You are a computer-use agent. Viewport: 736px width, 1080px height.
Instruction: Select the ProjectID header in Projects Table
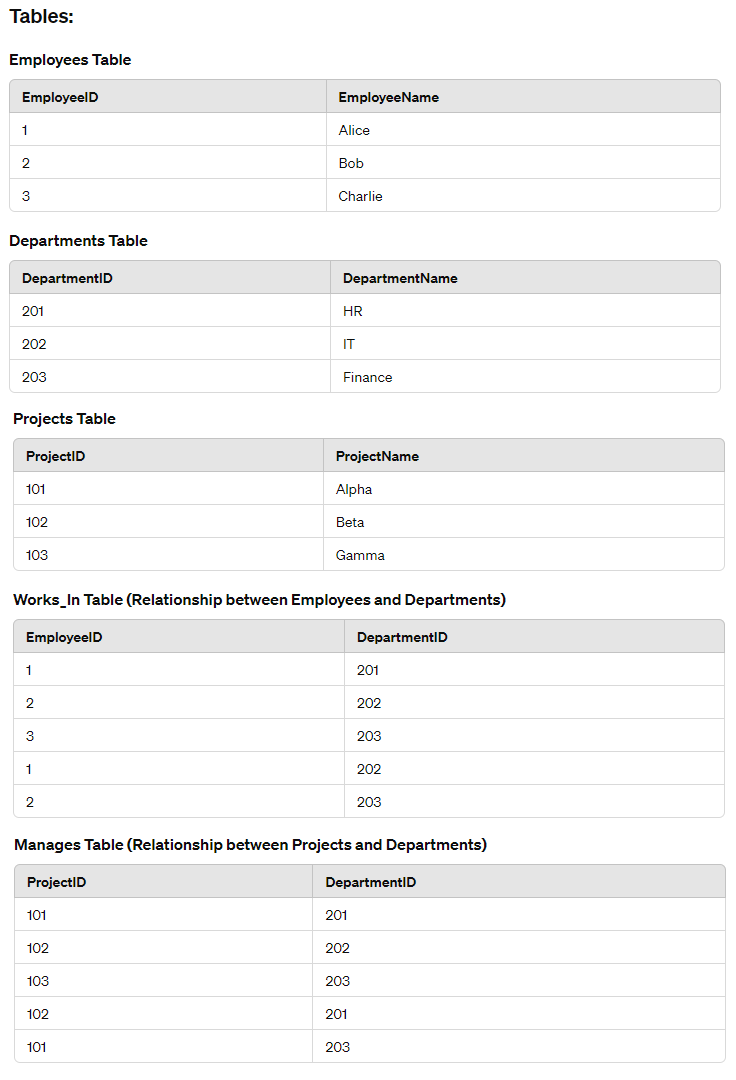tap(55, 456)
